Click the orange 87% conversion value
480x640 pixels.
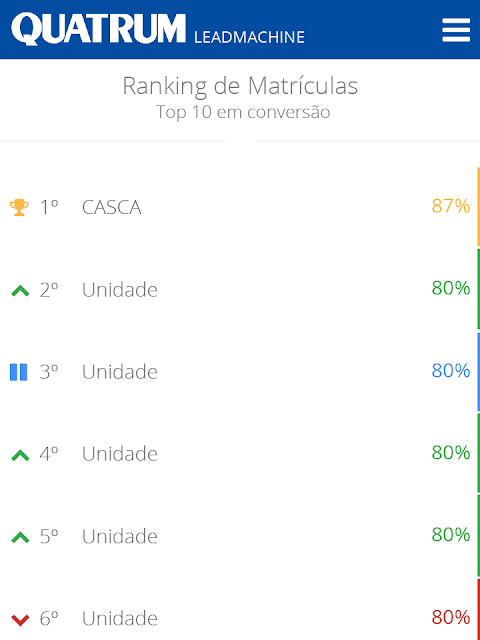coord(451,206)
